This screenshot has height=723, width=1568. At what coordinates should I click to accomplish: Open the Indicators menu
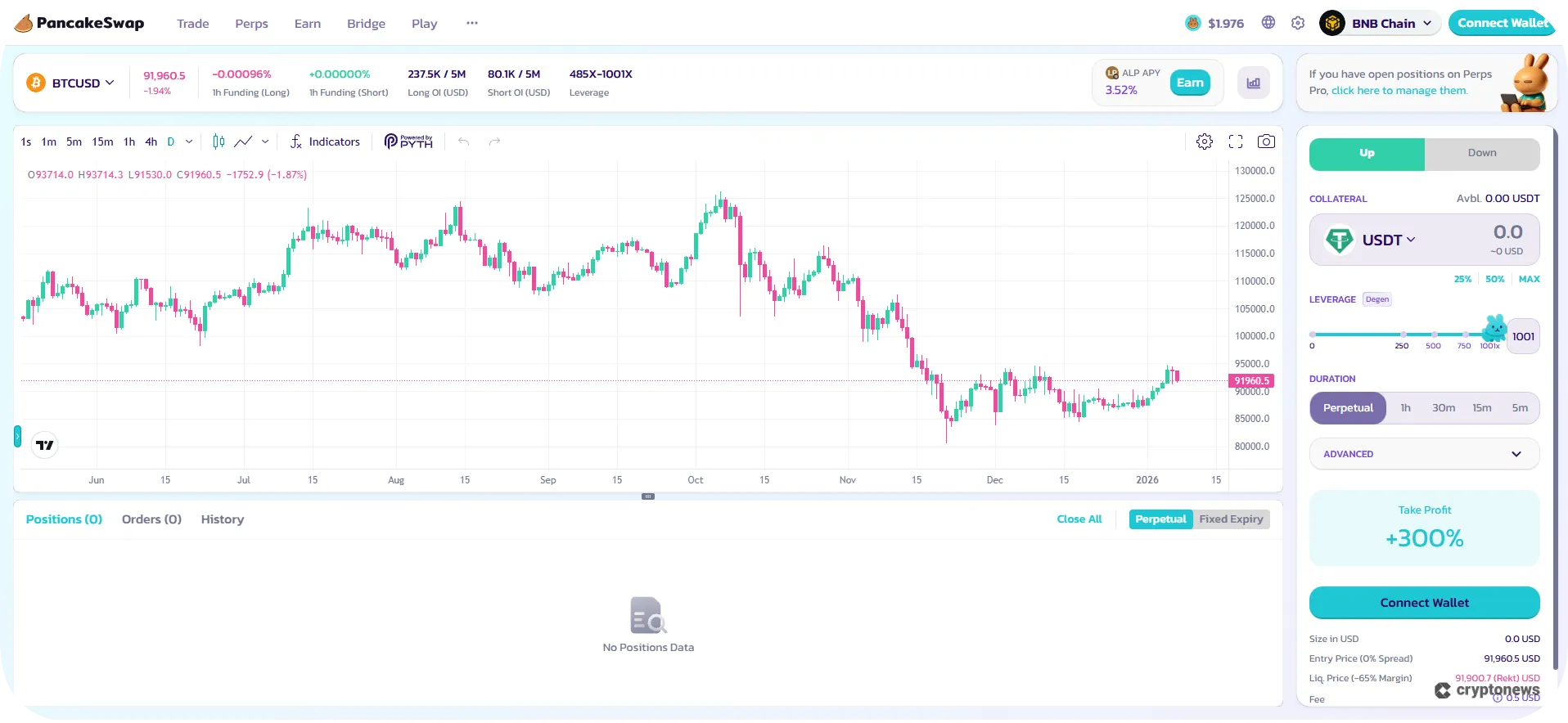325,141
